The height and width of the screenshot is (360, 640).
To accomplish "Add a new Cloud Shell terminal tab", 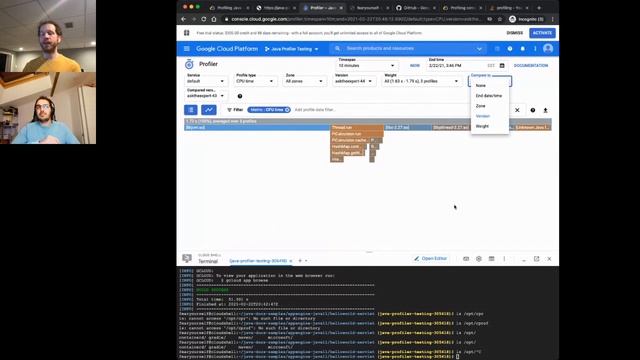I will pos(300,261).
